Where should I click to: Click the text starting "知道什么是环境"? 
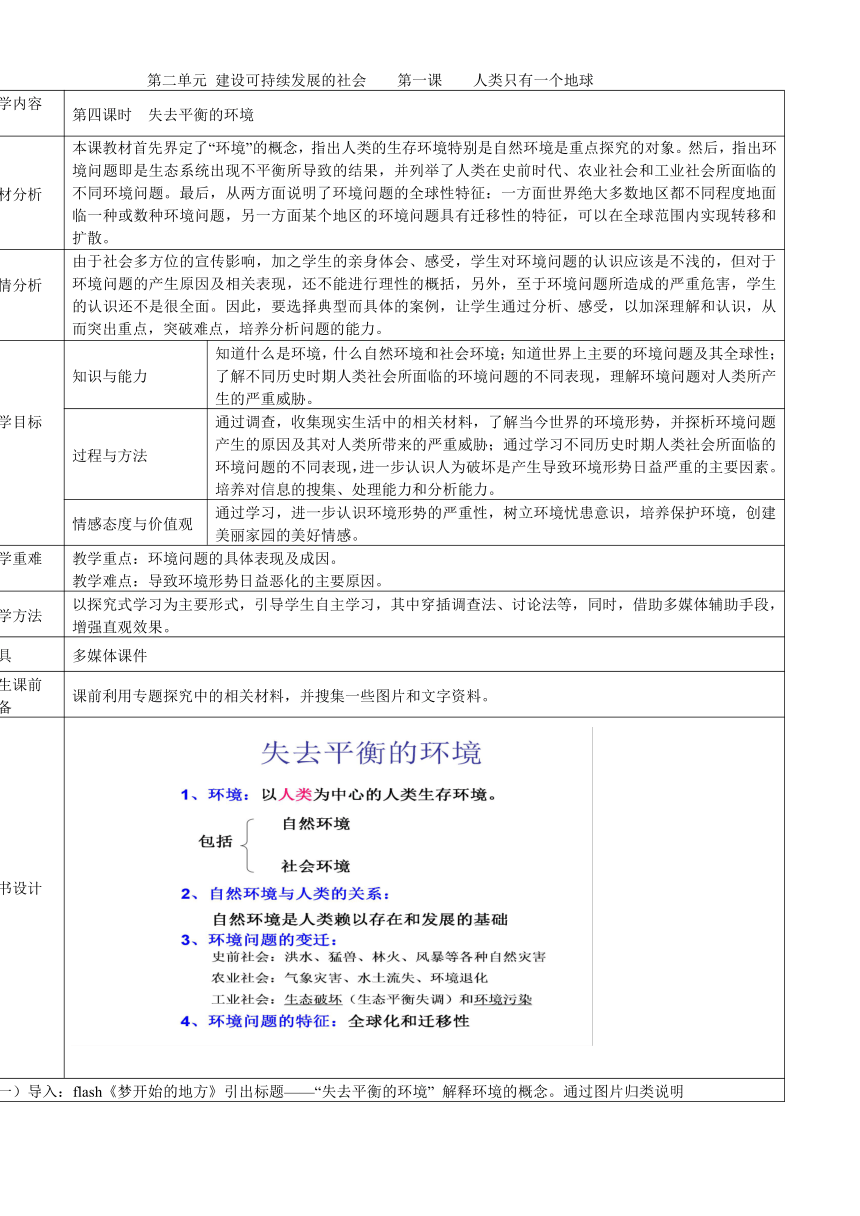pos(496,376)
